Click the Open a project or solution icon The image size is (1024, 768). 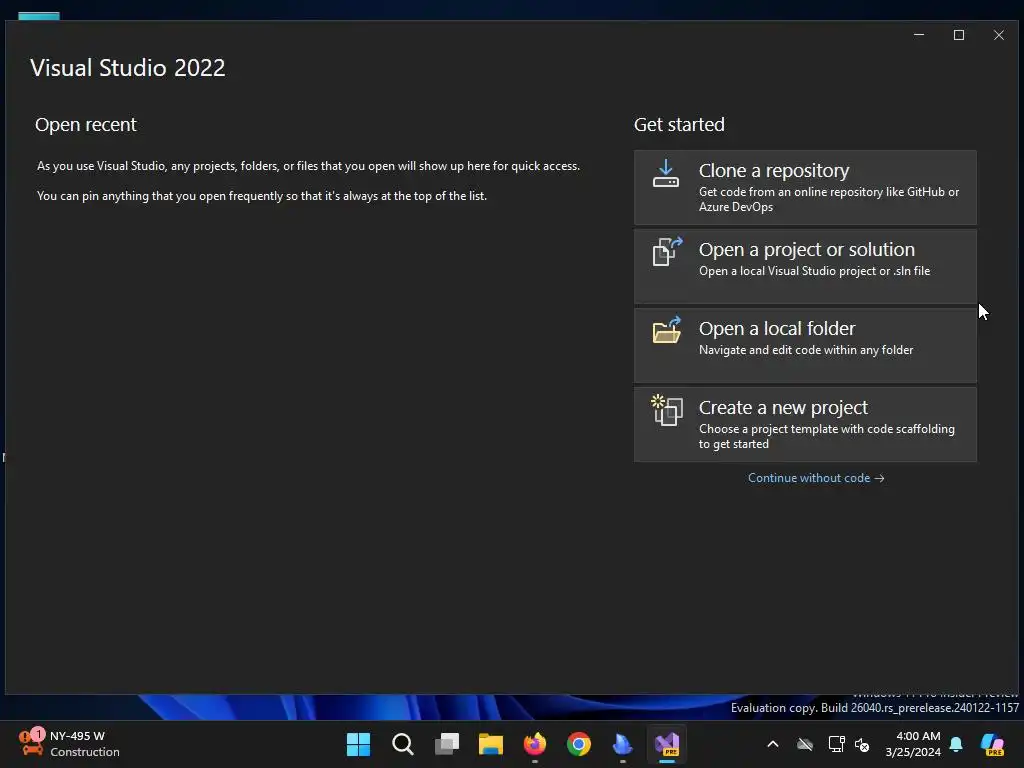point(667,251)
